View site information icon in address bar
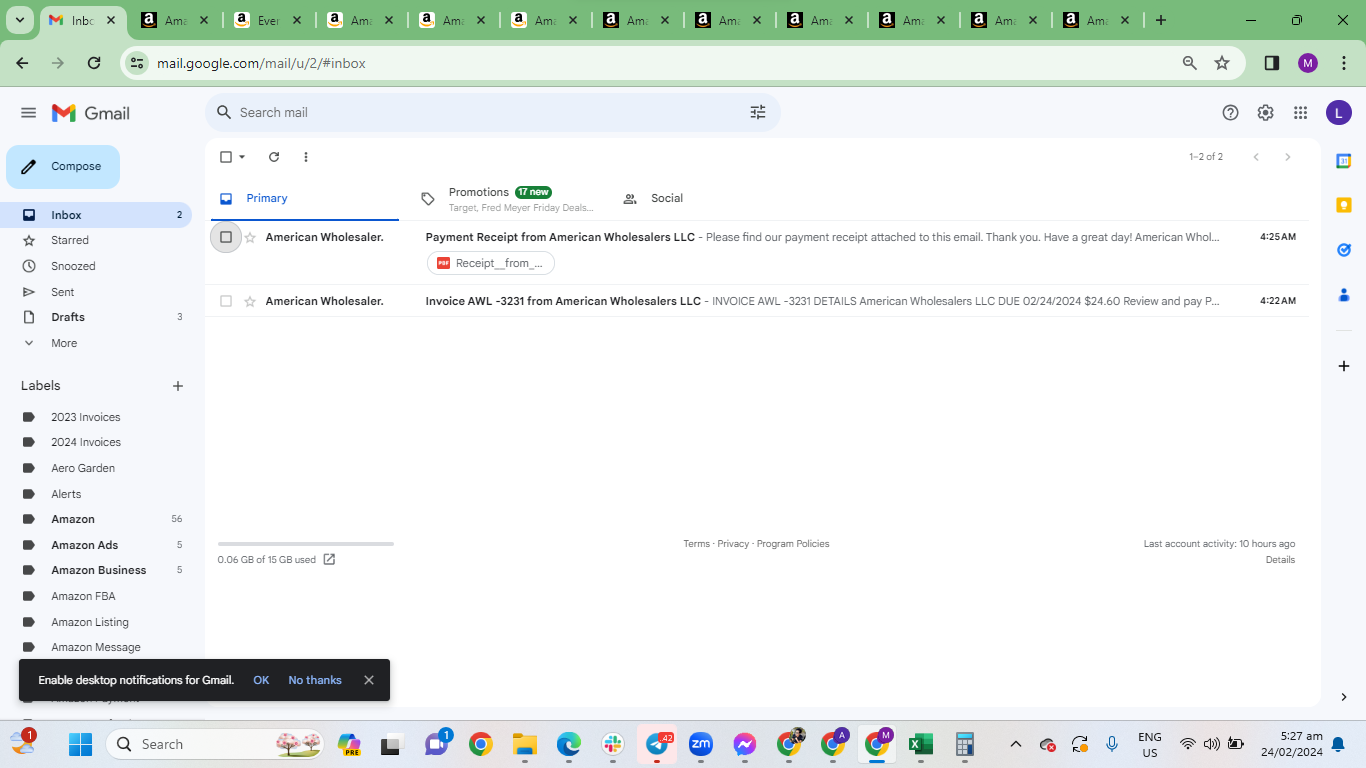The image size is (1366, 768). [x=138, y=63]
